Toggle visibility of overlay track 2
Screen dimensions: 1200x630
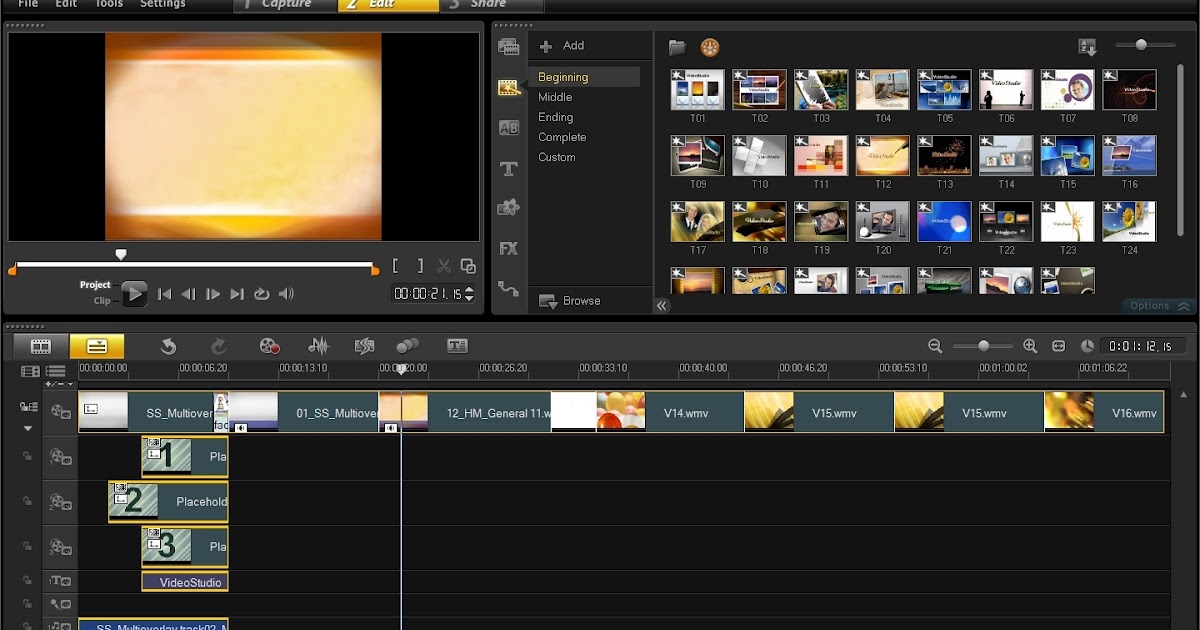(61, 502)
